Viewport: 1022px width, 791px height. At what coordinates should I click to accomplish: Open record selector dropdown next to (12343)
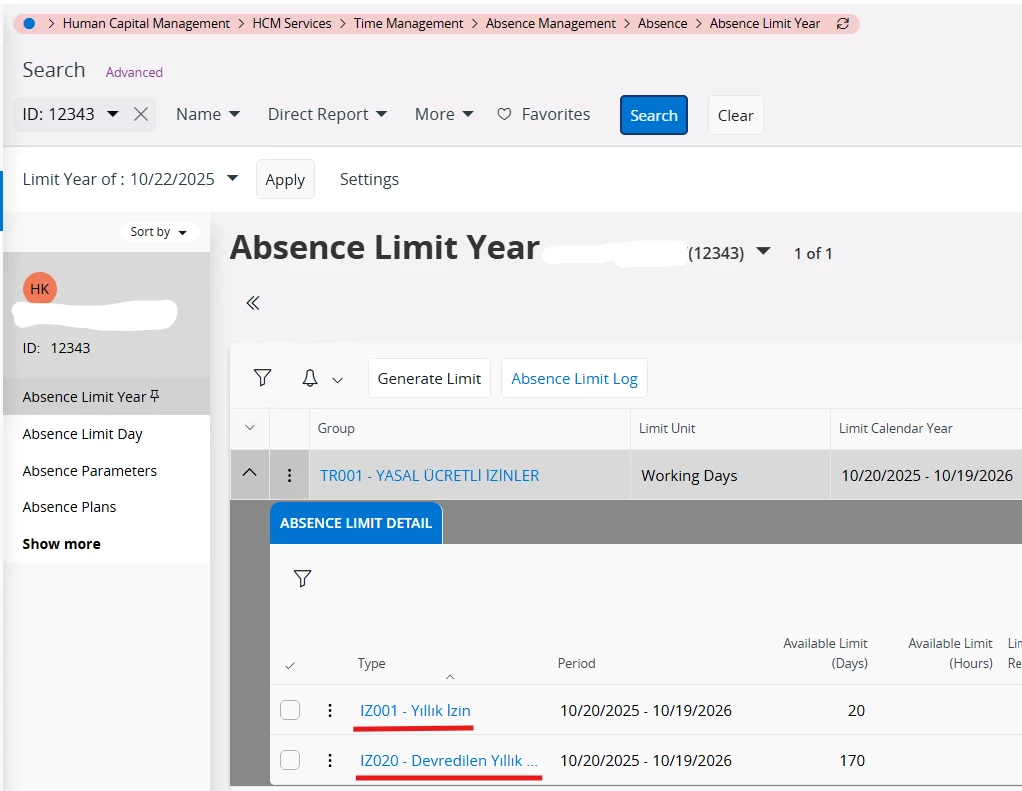click(763, 252)
